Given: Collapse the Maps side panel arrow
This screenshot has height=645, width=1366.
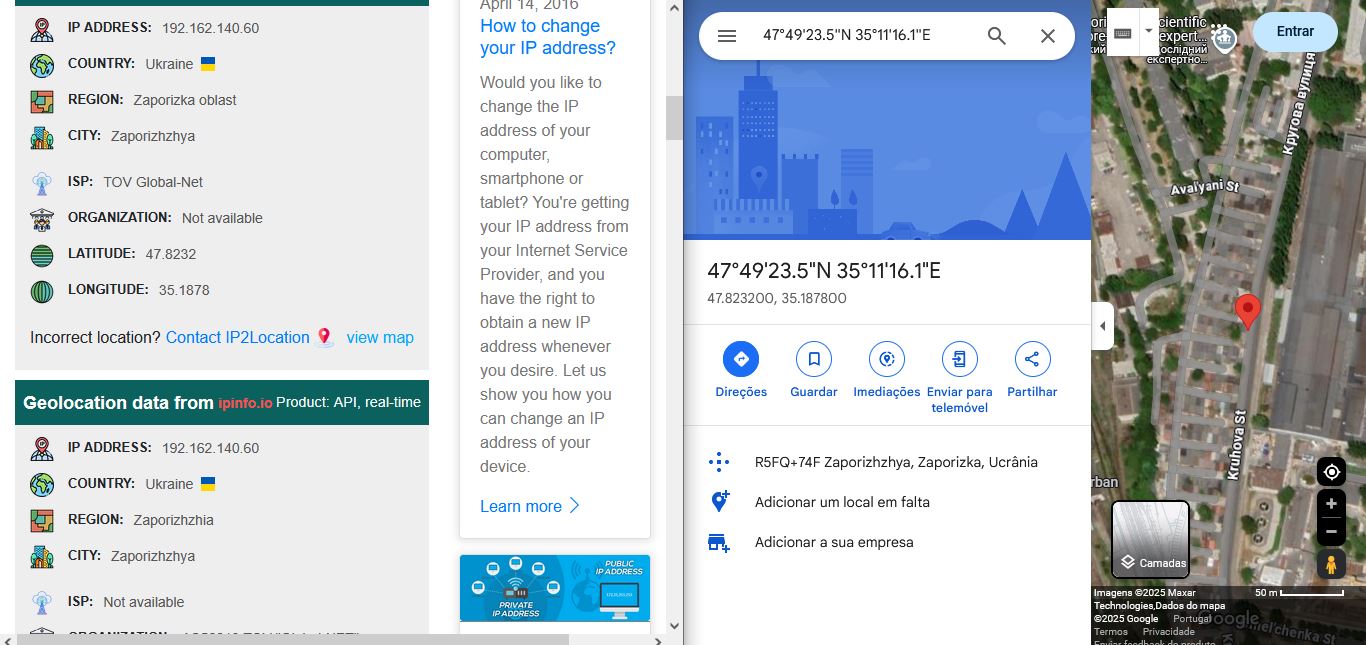Looking at the screenshot, I should pos(1102,326).
